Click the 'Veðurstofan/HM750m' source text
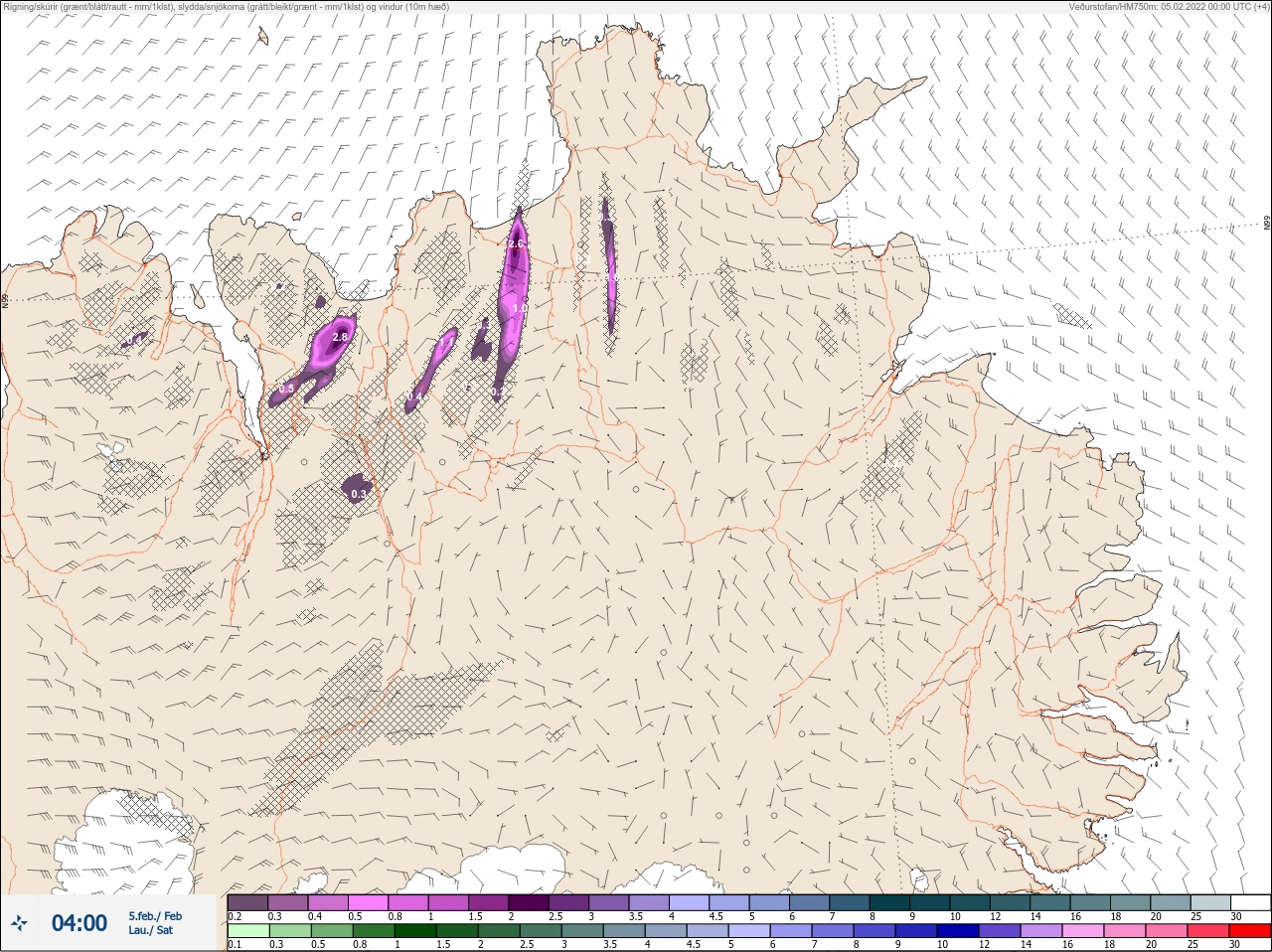 coord(1168,7)
